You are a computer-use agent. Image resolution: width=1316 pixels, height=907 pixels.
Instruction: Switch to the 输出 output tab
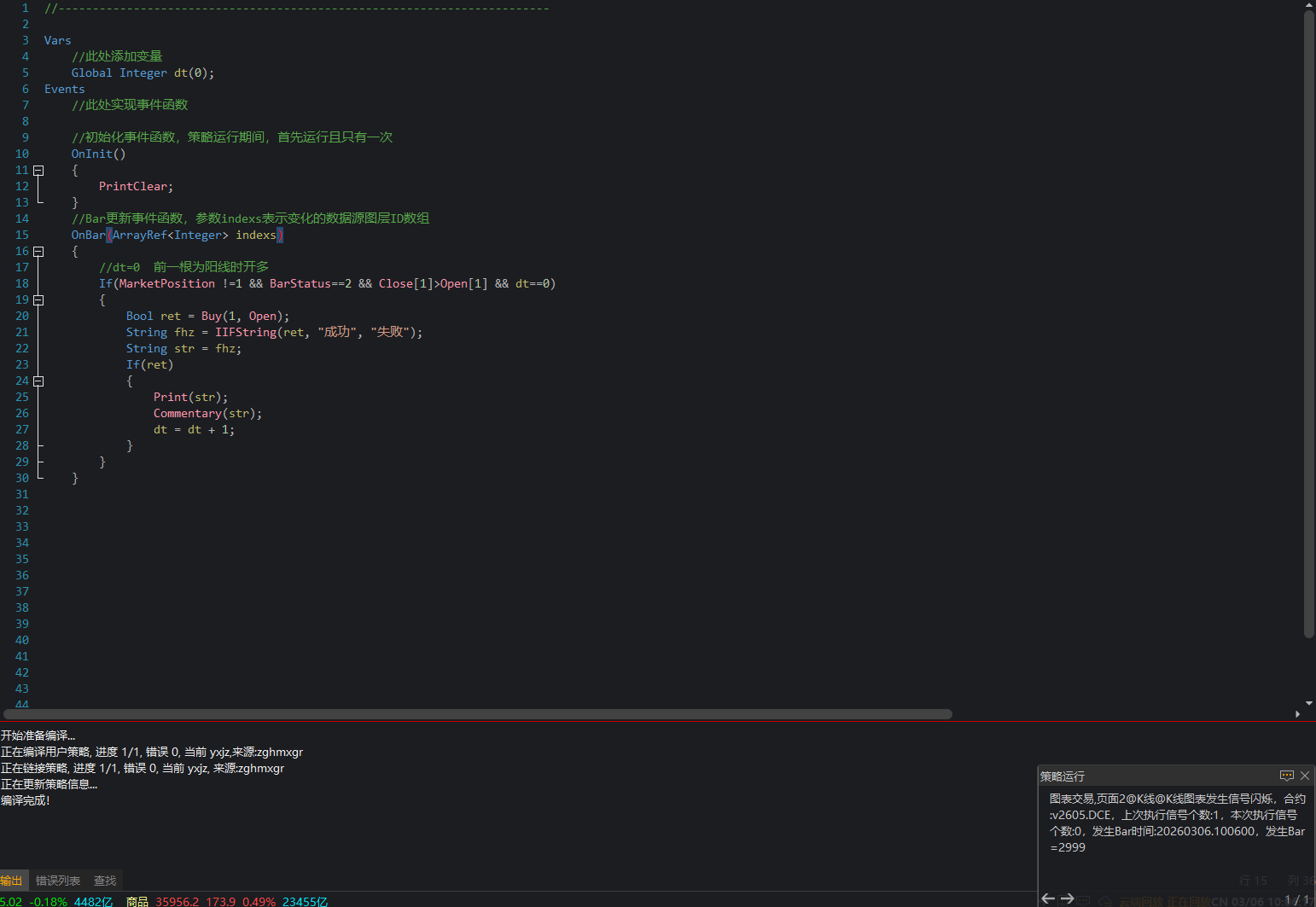pyautogui.click(x=12, y=881)
